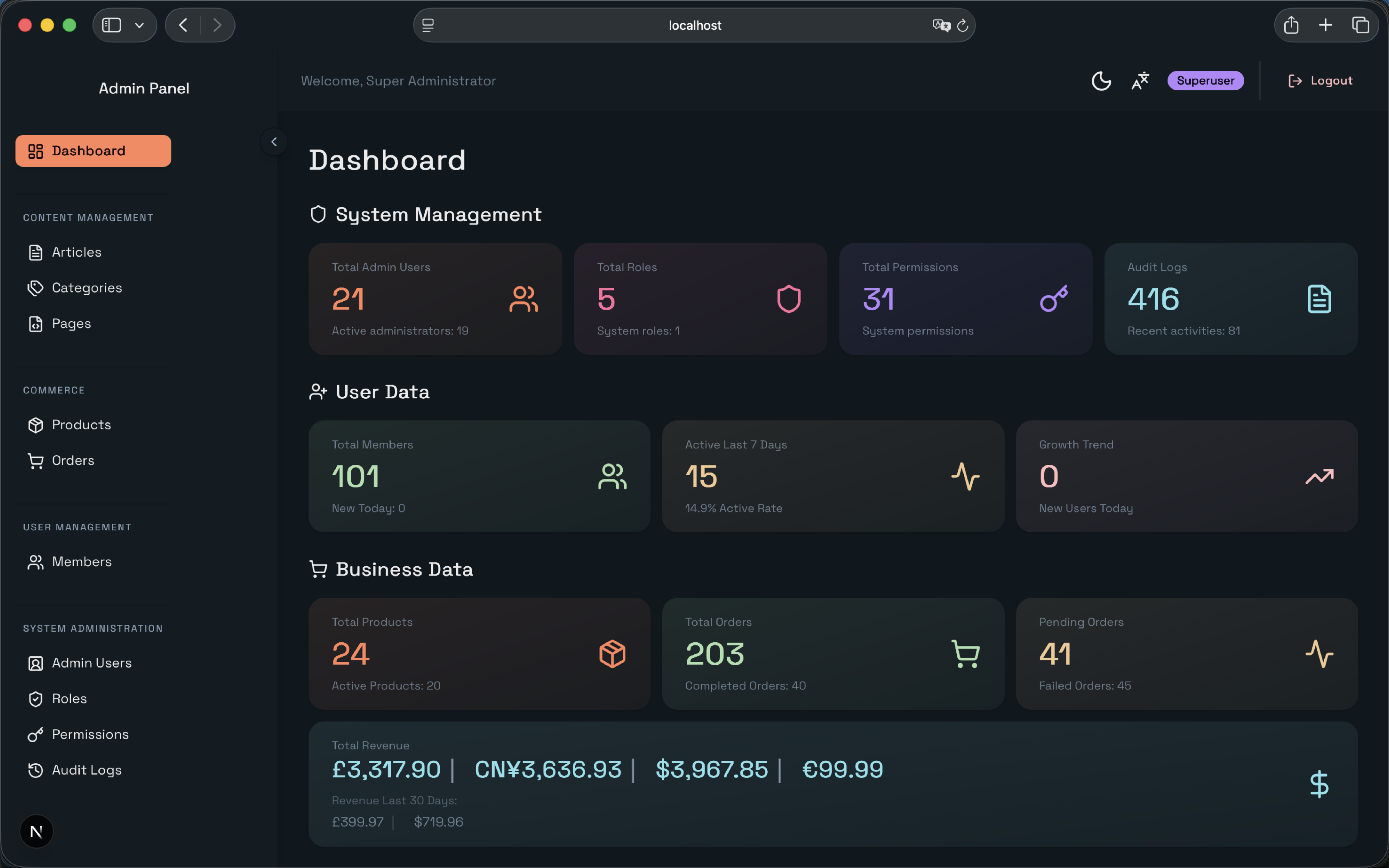Click the cart icon beside Business Data heading

(318, 570)
